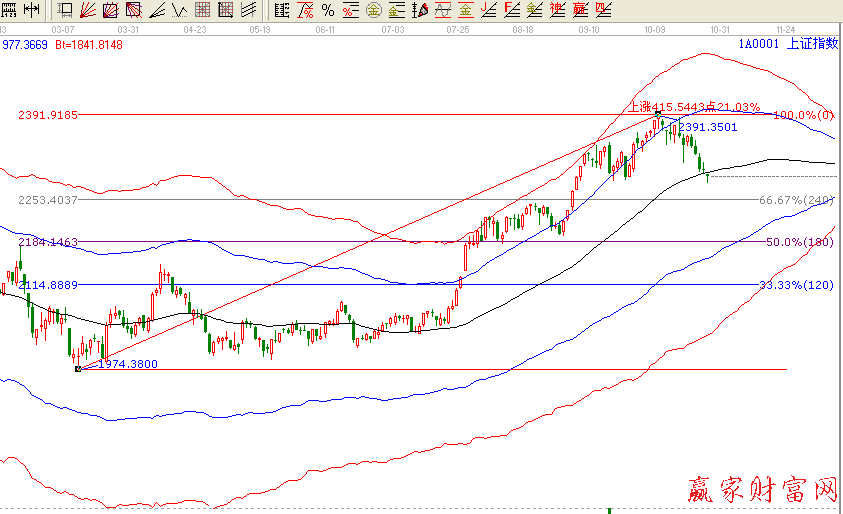The image size is (843, 514).
Task: Click the 50.0%(180) retracement level label
Action: 797,242
